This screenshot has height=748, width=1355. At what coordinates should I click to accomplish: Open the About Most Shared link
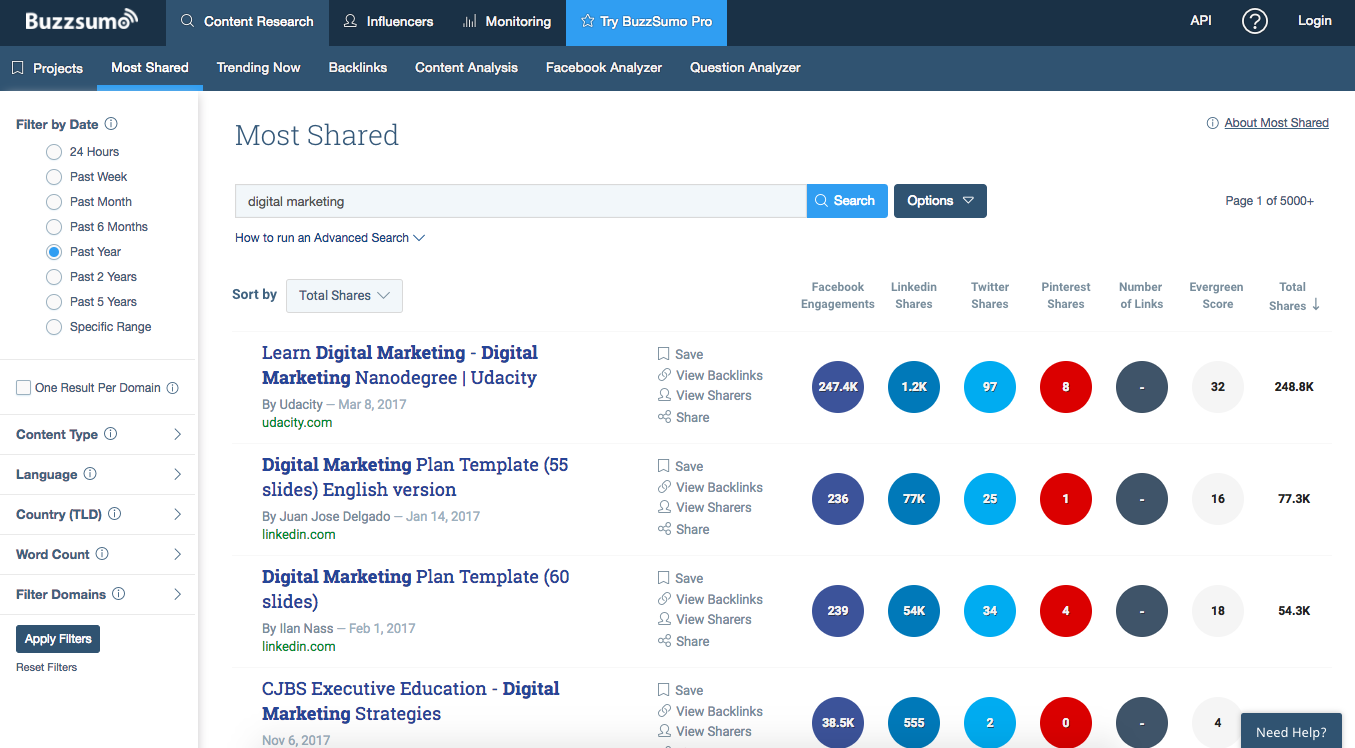1276,122
